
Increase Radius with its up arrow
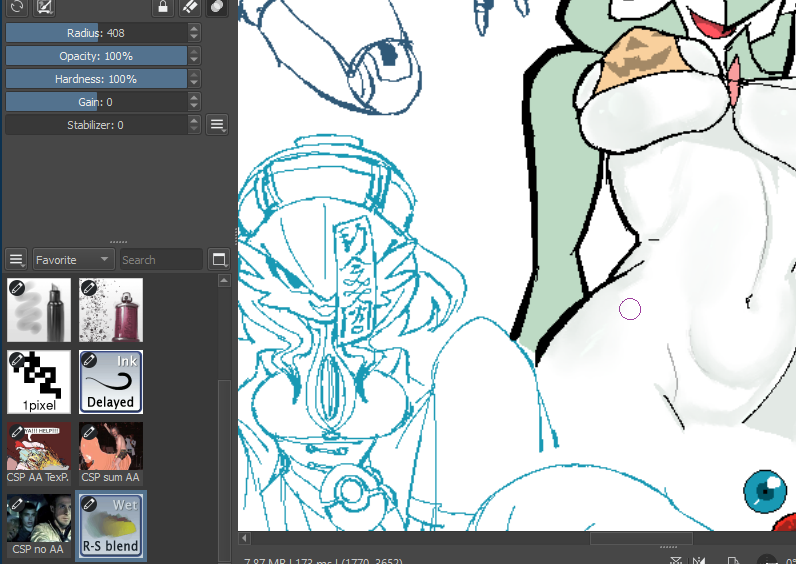click(194, 28)
